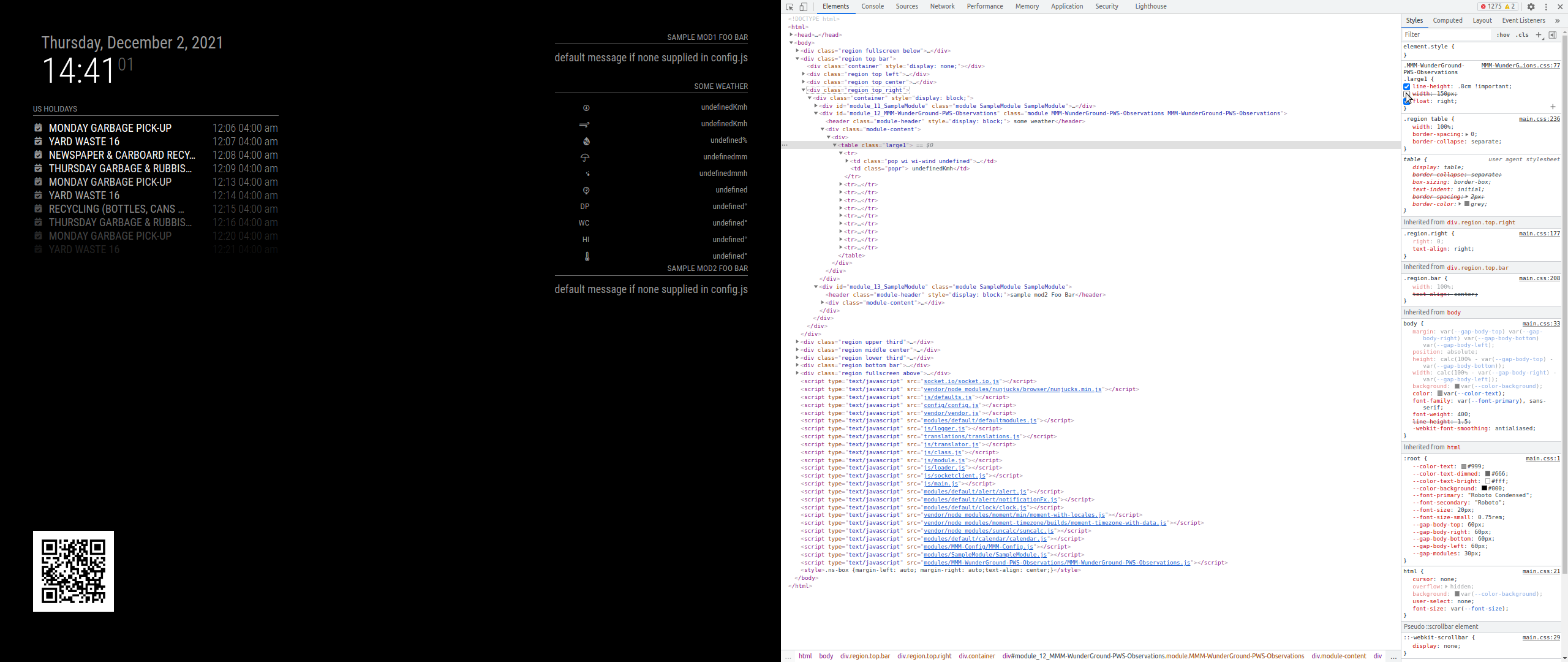Click the Filter input in Styles pane
Image resolution: width=1568 pixels, height=662 pixels.
(1445, 35)
